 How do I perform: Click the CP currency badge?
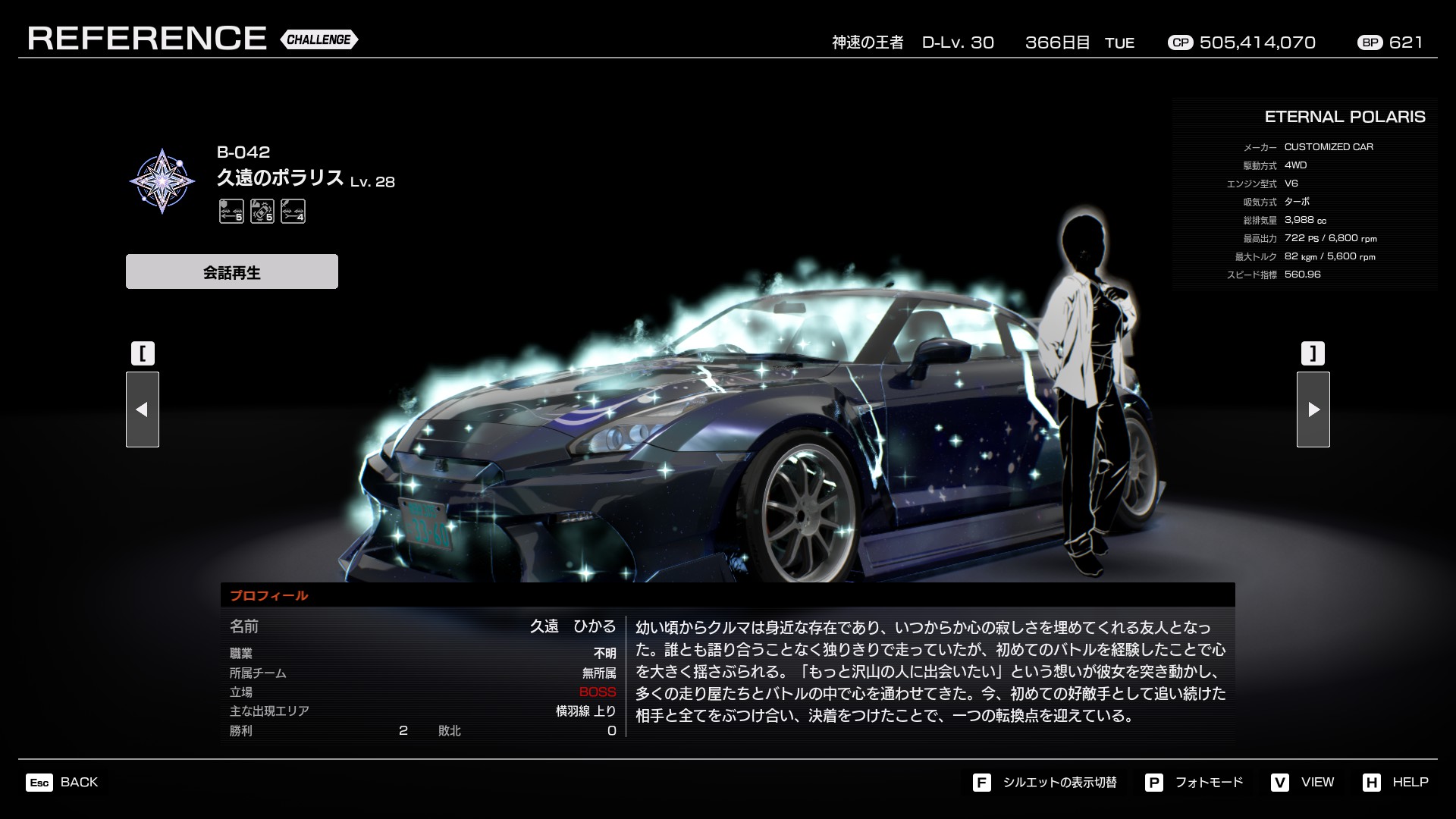(x=1180, y=43)
